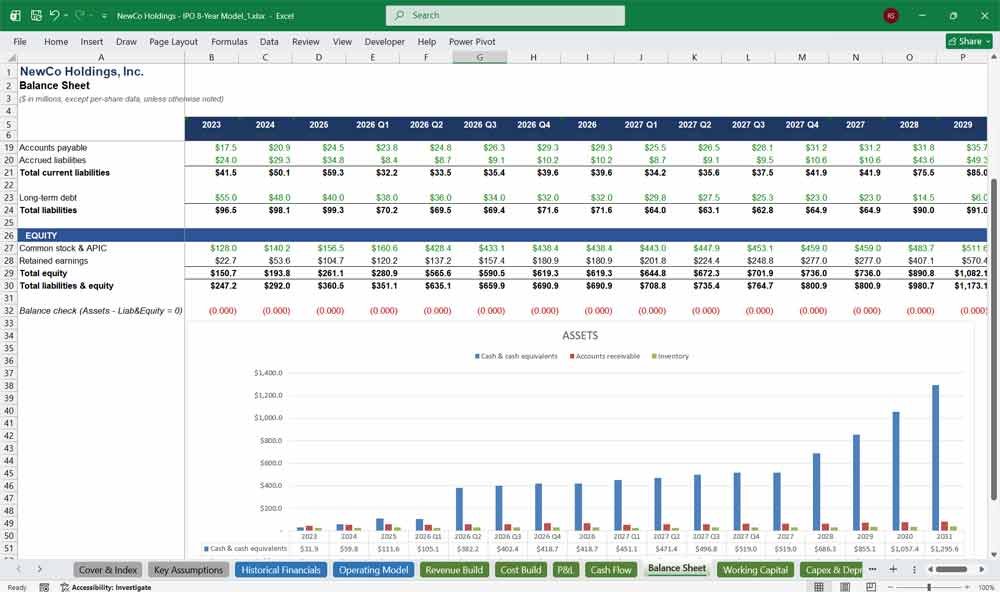Open the user account avatar
Screen dimensions: 1000x592
(x=891, y=16)
